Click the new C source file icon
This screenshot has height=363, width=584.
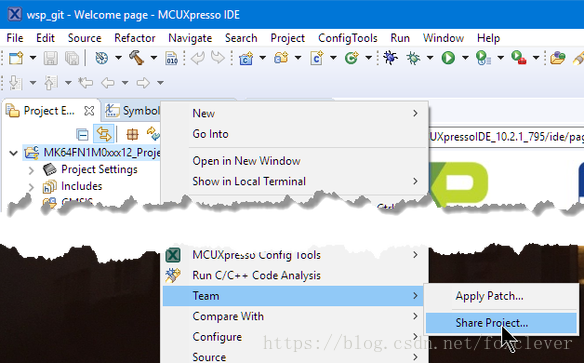click(x=317, y=58)
